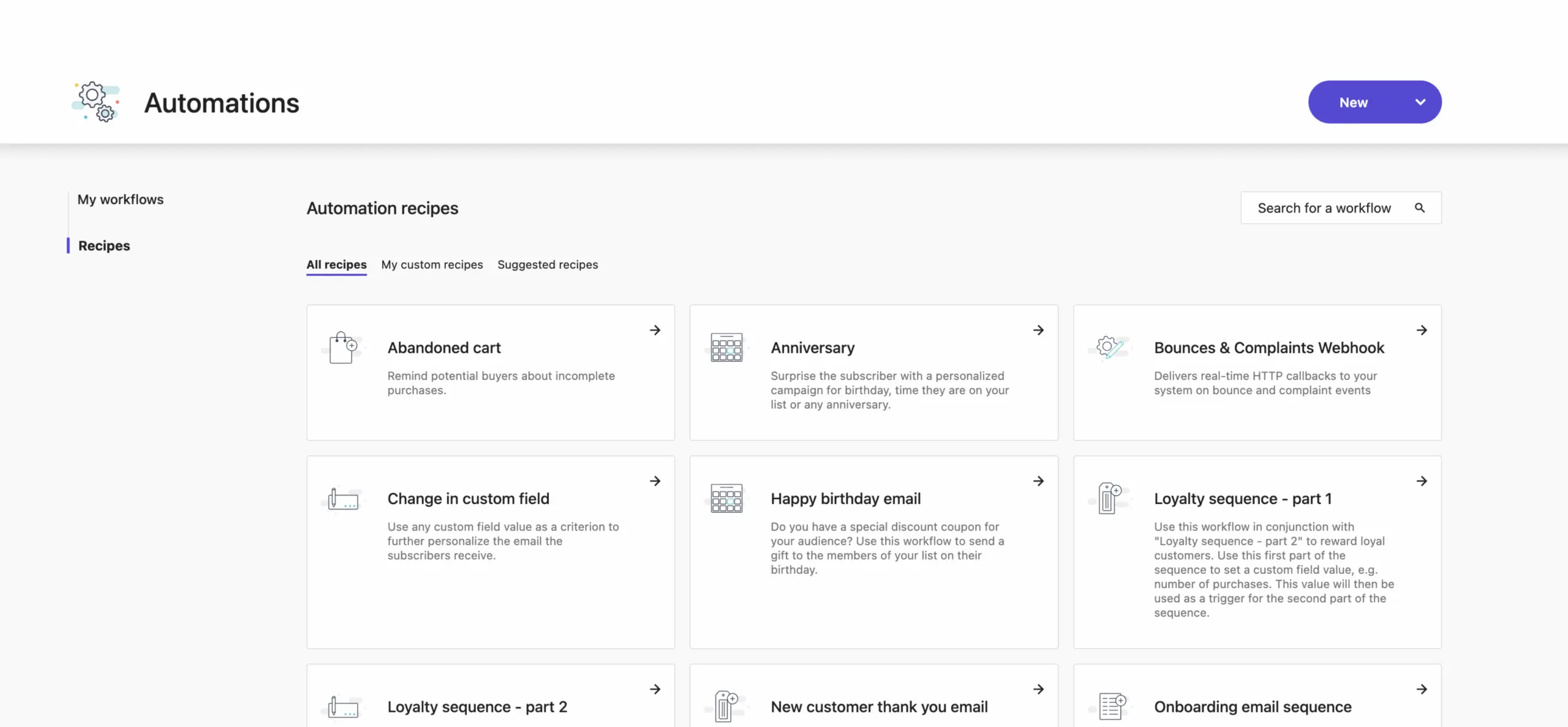
Task: Click the New customer thank you email icon
Action: [726, 706]
